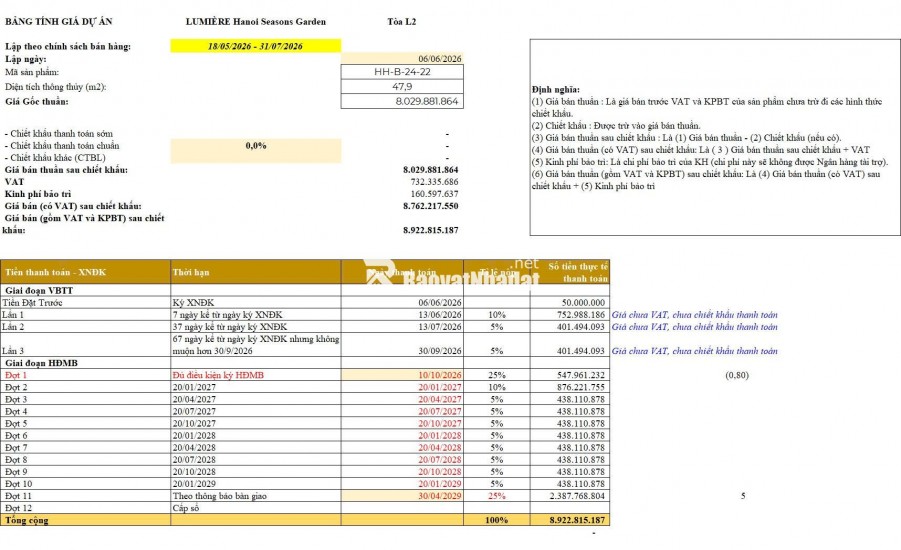This screenshot has height=550, width=901.
Task: Select the '0,0%' standard payment discount cell
Action: (256, 145)
